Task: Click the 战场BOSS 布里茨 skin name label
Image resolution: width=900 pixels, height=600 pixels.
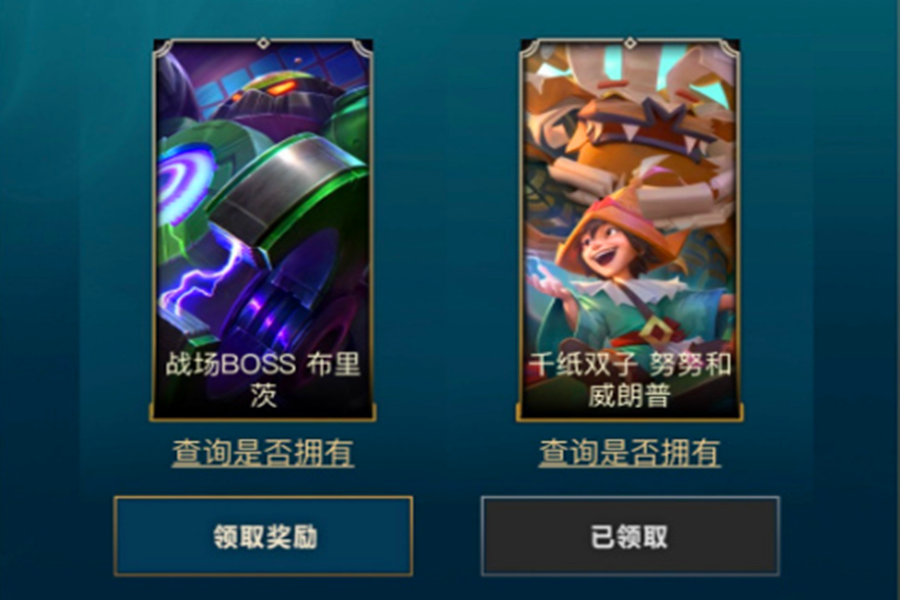Action: (263, 379)
